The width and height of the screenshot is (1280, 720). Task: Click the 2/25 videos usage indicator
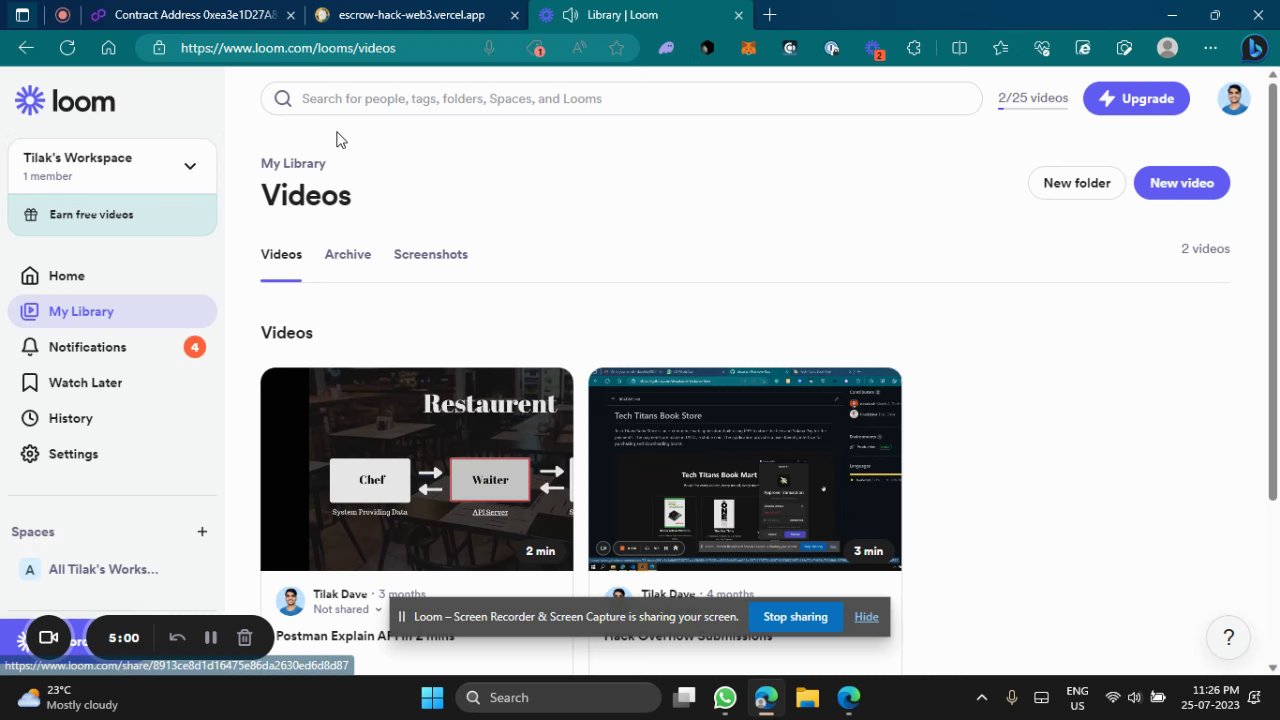(1033, 98)
